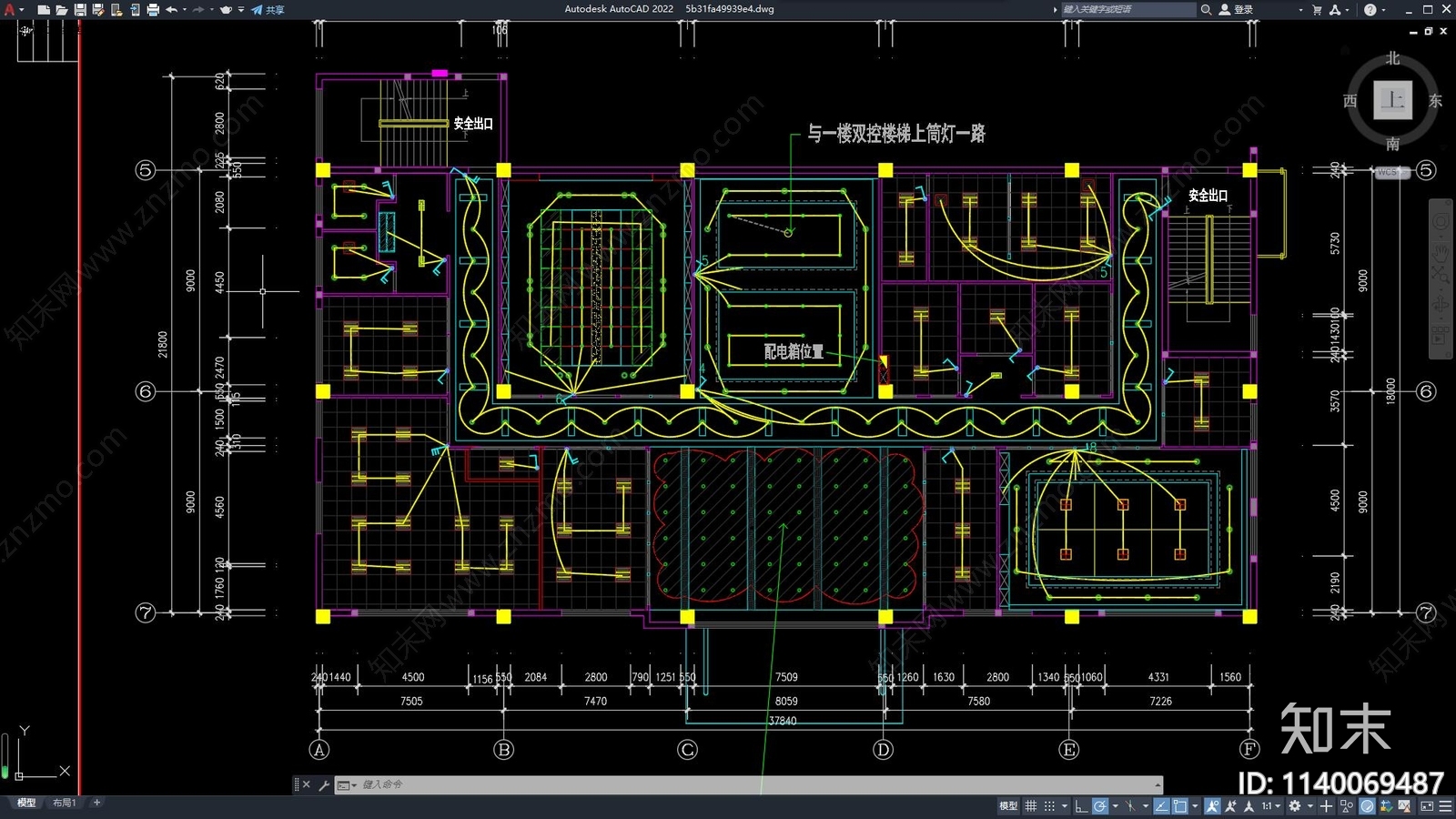Click the Plot printer icon

tap(153, 9)
